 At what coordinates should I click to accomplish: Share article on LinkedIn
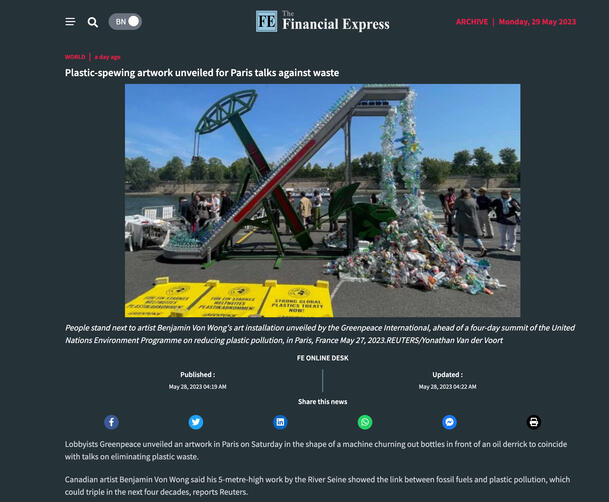pos(280,422)
